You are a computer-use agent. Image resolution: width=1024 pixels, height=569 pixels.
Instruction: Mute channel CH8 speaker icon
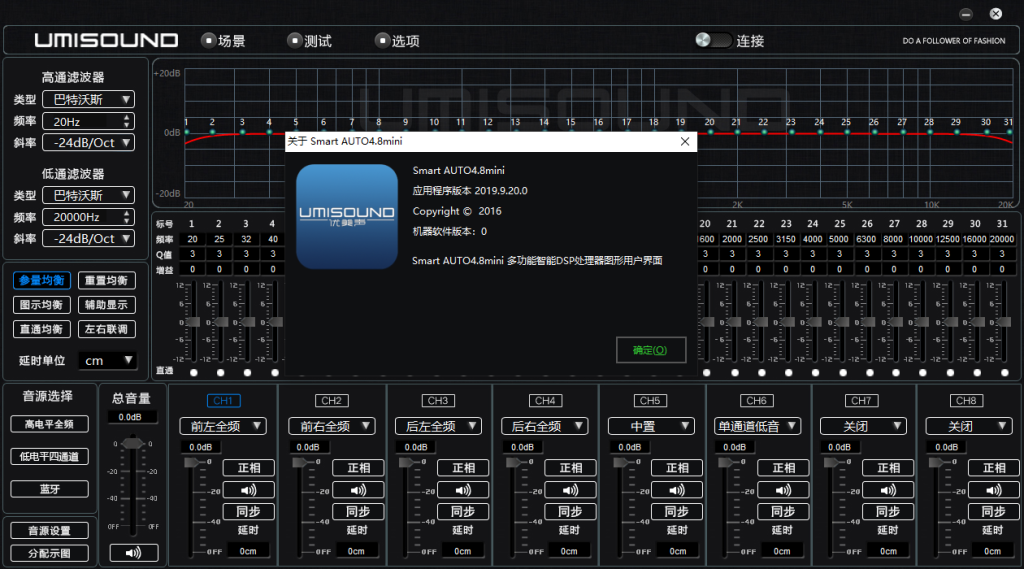click(x=993, y=490)
